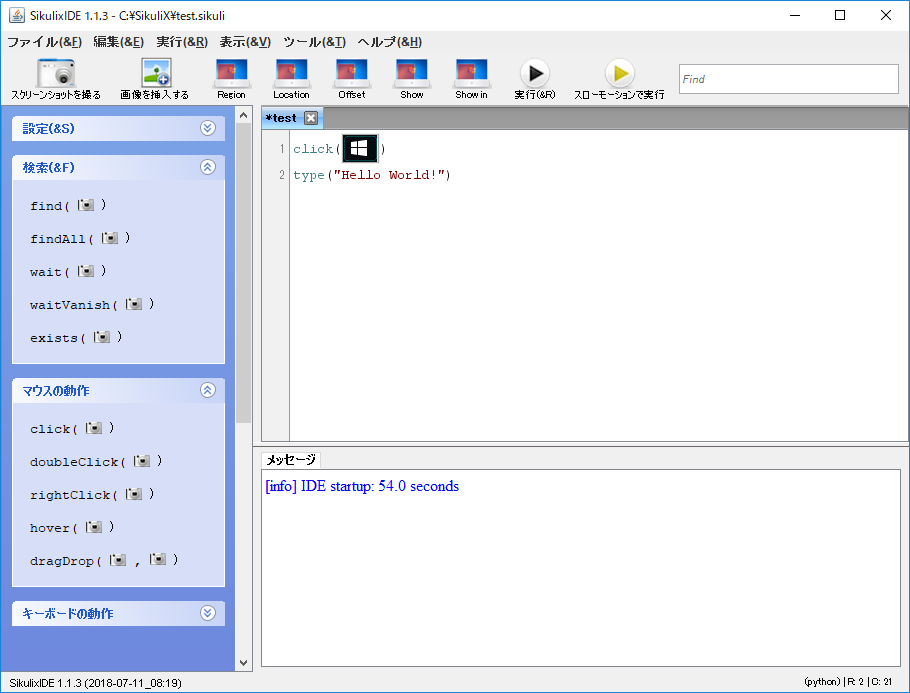Click the insert image toolbar button
Screen dimensions: 910x693
(x=155, y=79)
